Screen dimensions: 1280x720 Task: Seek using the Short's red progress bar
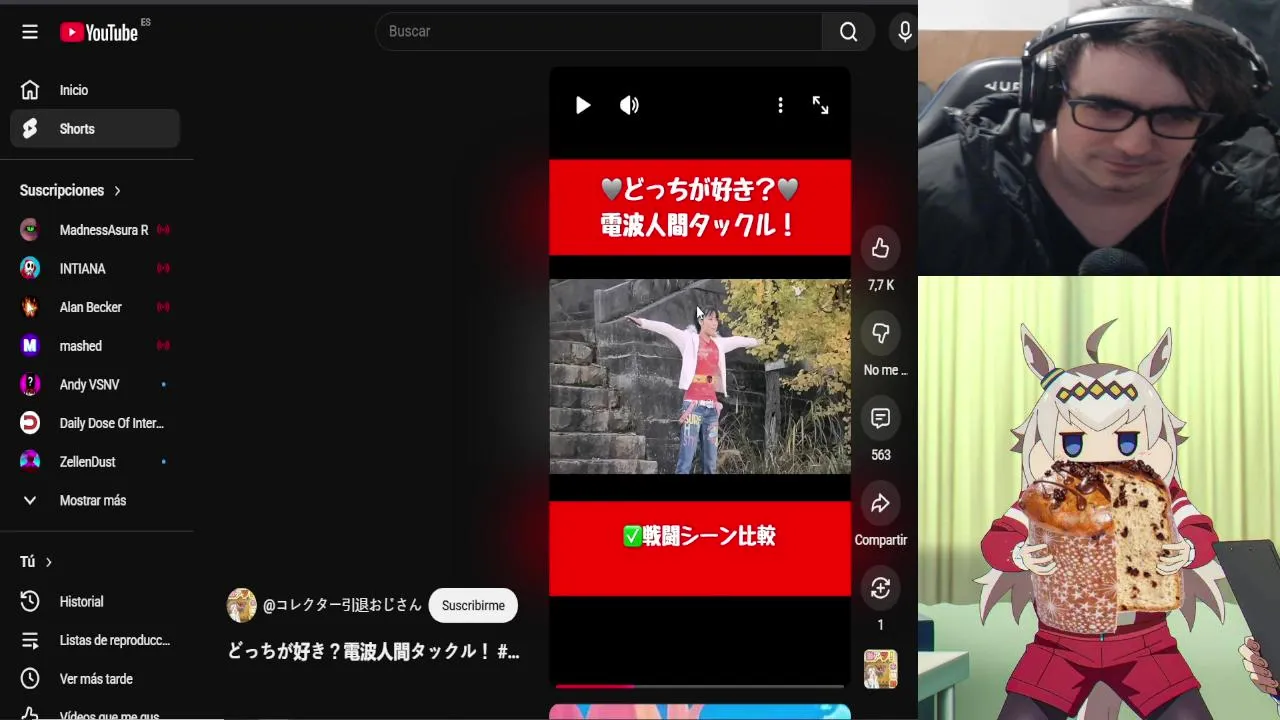[700, 686]
